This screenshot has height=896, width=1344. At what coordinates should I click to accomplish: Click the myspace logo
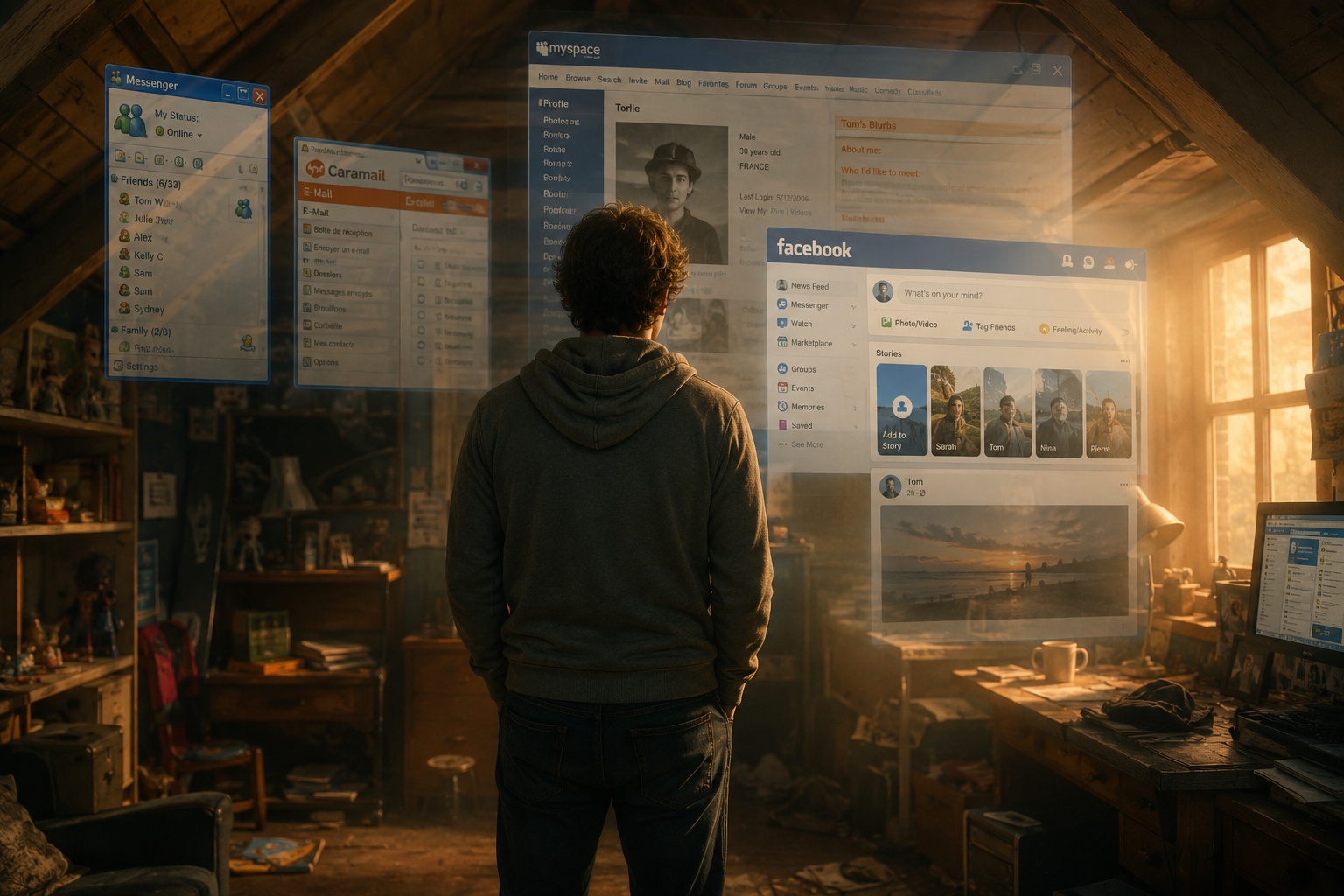coord(568,49)
